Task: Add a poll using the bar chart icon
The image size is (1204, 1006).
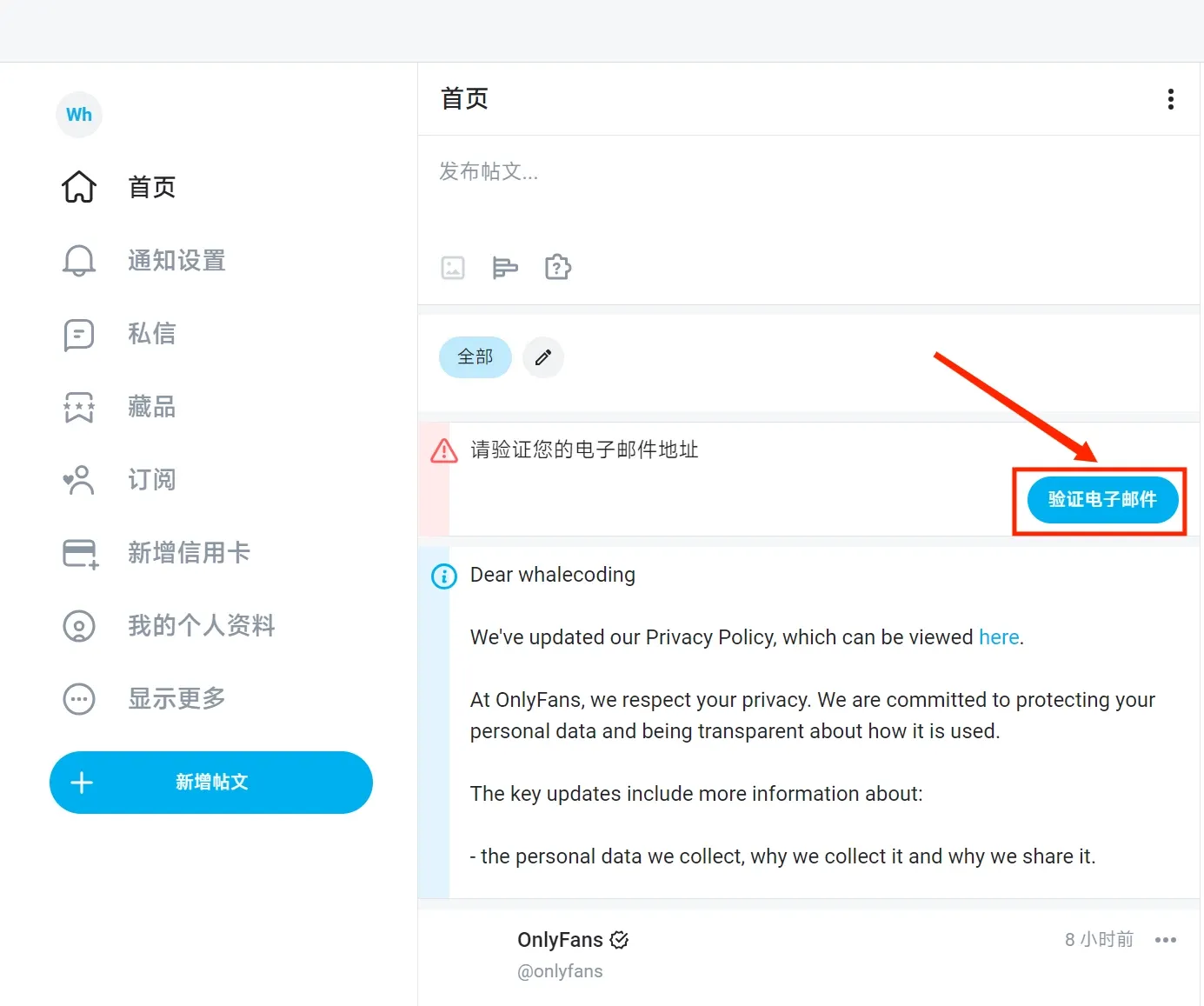Action: tap(505, 268)
